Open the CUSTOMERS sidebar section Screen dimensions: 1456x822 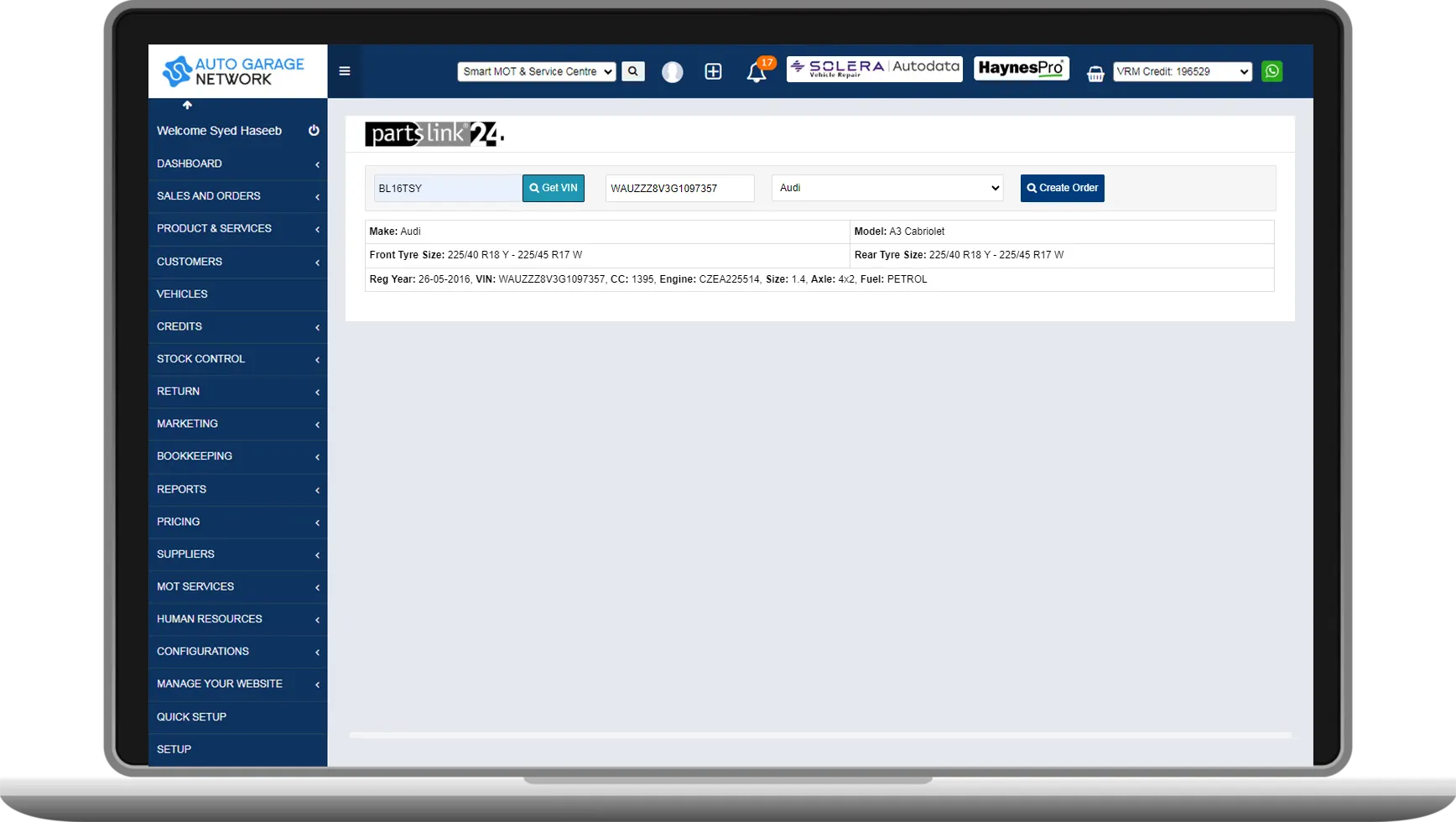point(237,262)
